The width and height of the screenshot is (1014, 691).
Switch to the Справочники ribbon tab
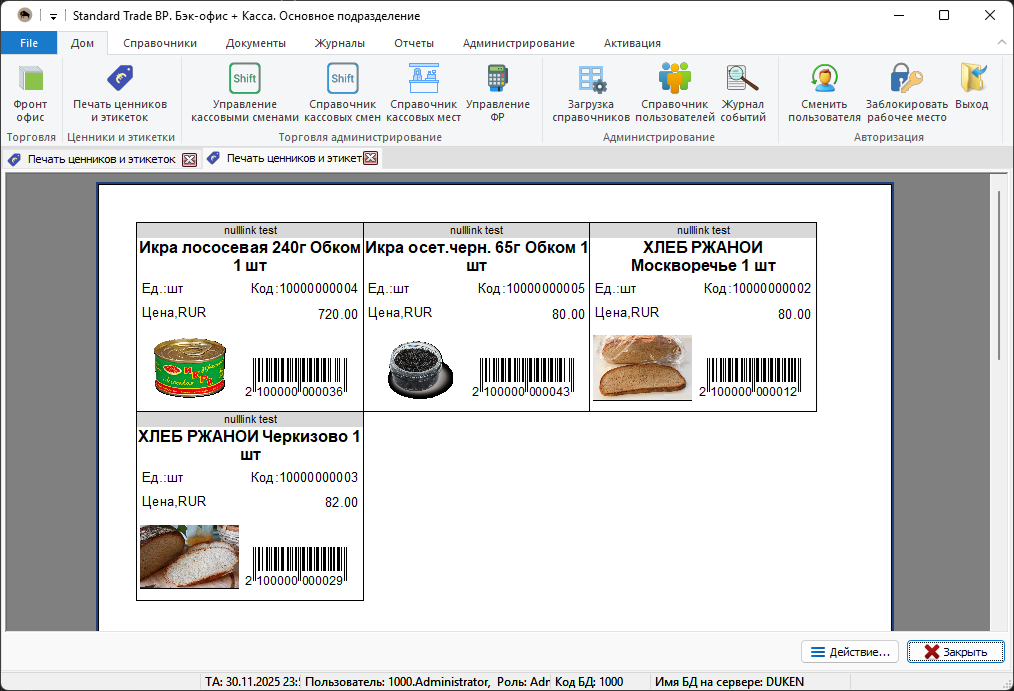(160, 43)
